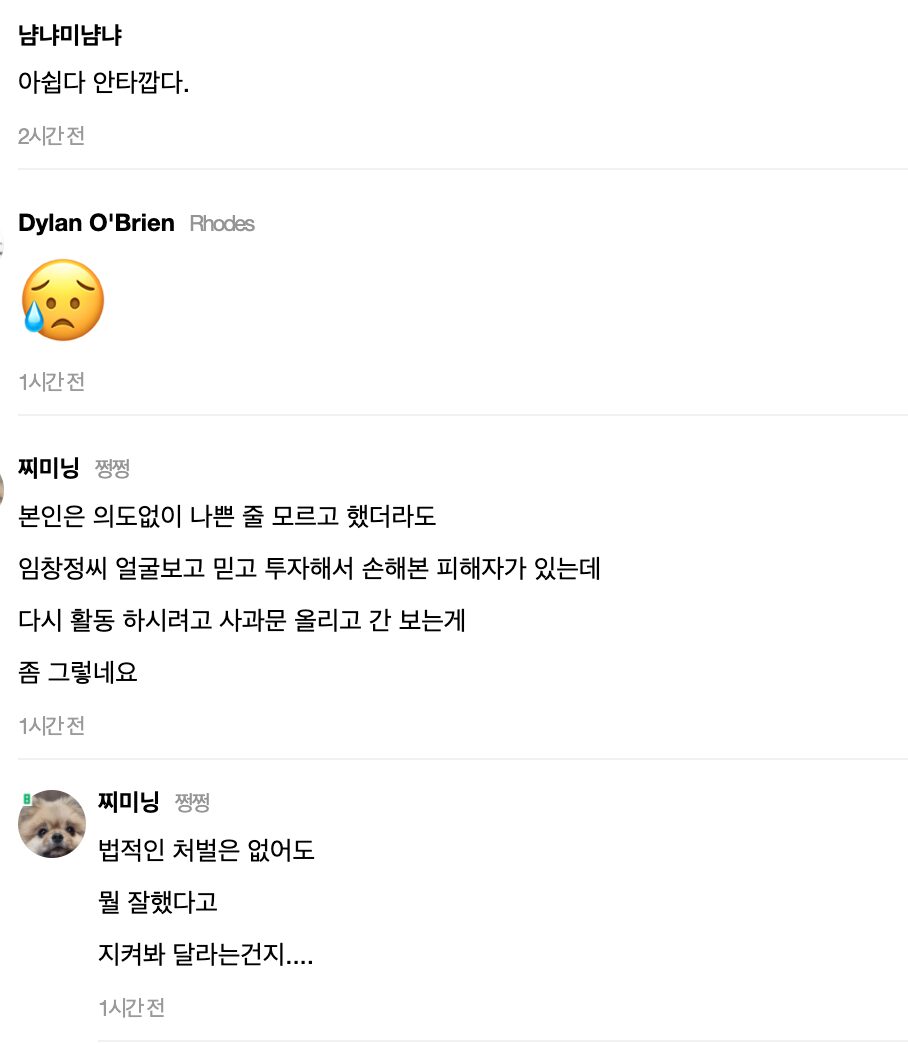The image size is (908, 1044).
Task: Click the line 다시 활동 하시려고 사과문
Action: coord(242,620)
